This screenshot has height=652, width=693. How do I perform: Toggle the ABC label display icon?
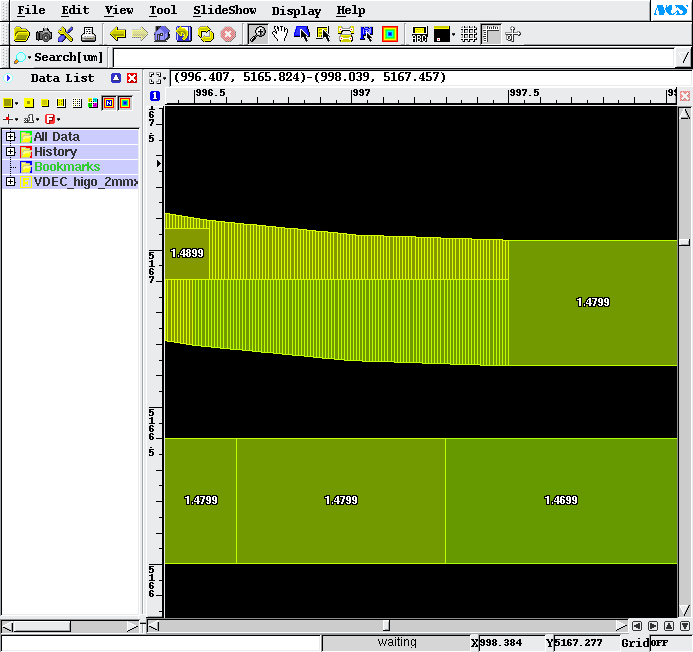click(x=419, y=34)
